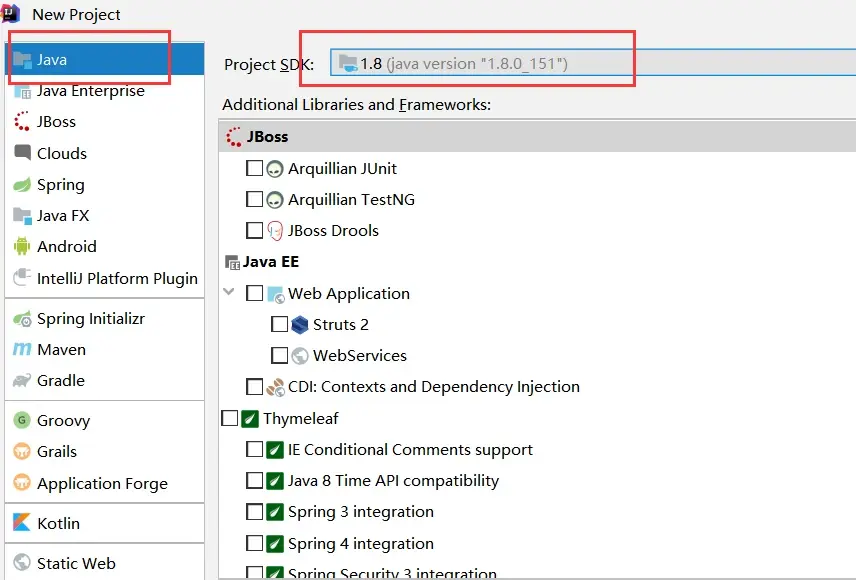Click the Web Application icon

pyautogui.click(x=276, y=294)
